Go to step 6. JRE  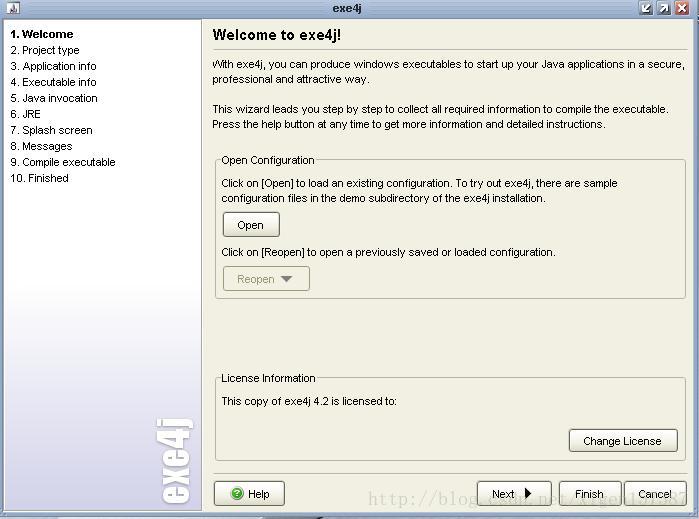(x=25, y=114)
